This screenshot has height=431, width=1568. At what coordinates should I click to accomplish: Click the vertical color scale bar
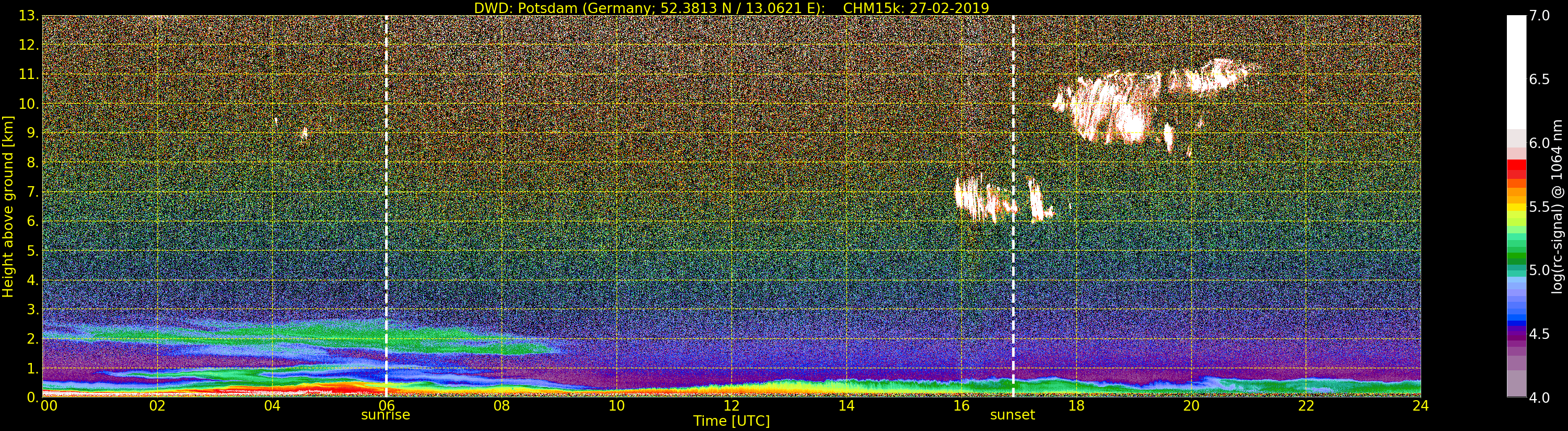coord(1516,206)
